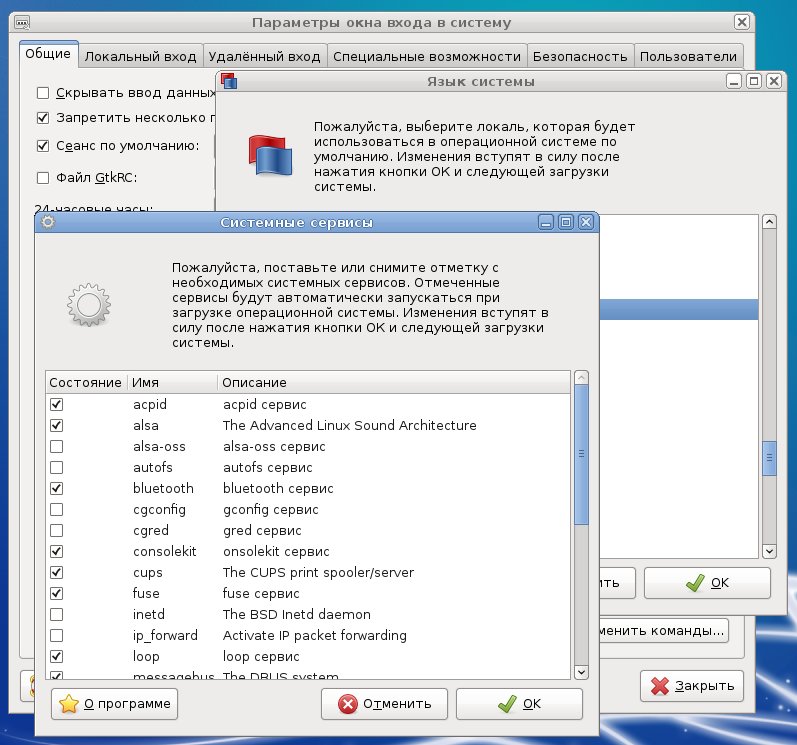Click the services list scrollbar thumb
Screen dimensions: 797x745
click(581, 454)
